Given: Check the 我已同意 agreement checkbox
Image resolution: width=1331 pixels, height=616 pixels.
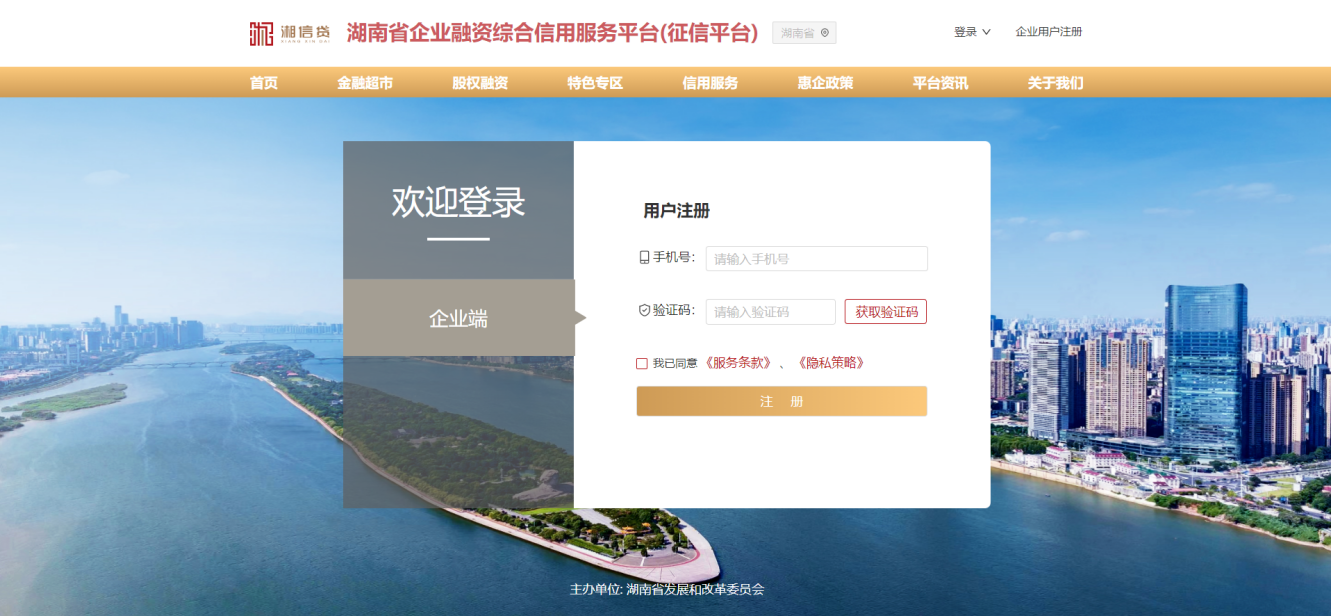Looking at the screenshot, I should 642,363.
